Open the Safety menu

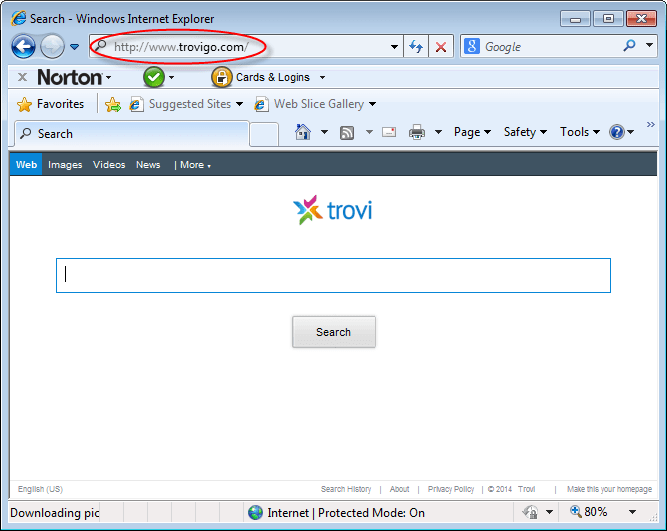[525, 132]
